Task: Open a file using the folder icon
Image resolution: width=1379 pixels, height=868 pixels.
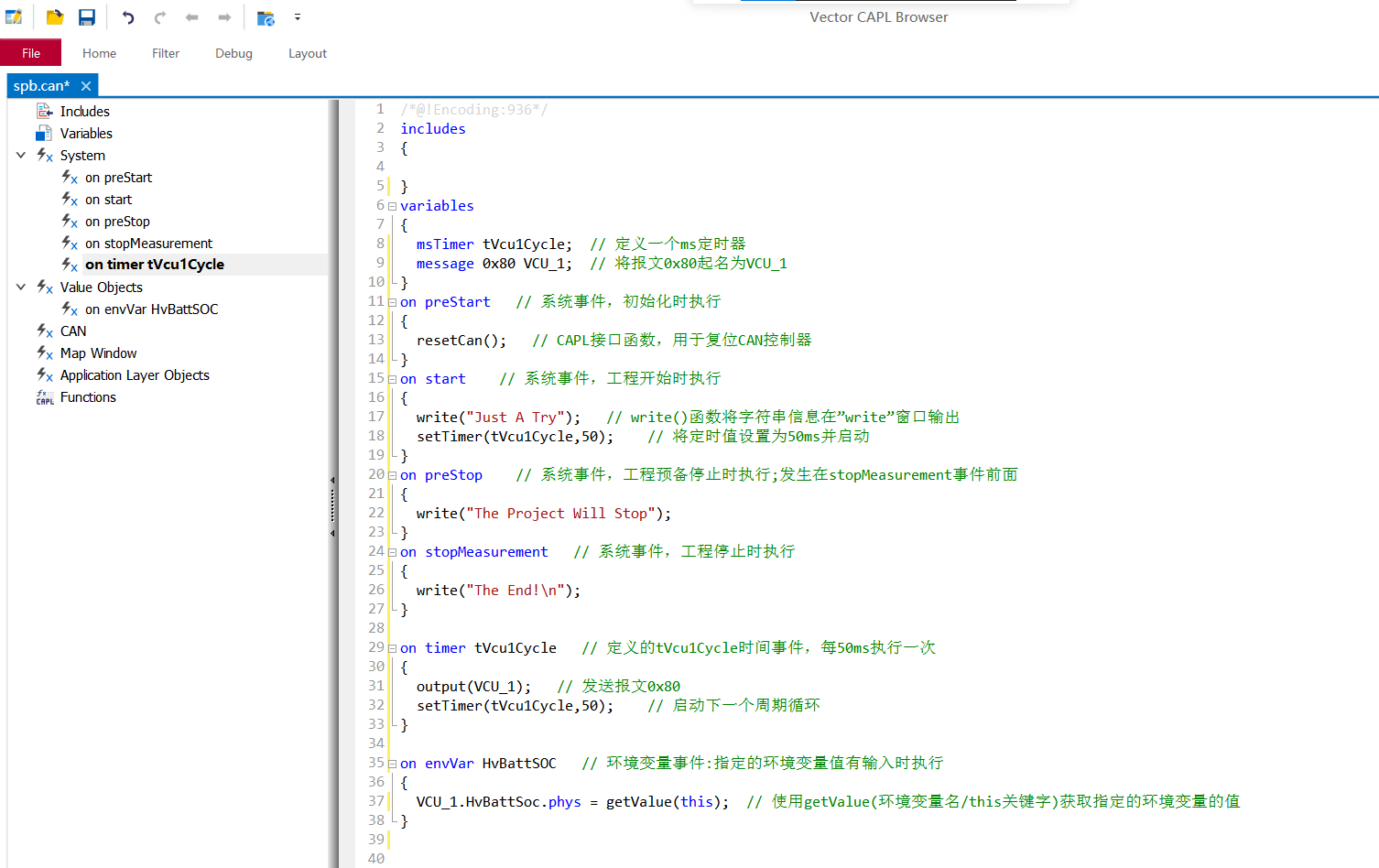Action: point(54,16)
